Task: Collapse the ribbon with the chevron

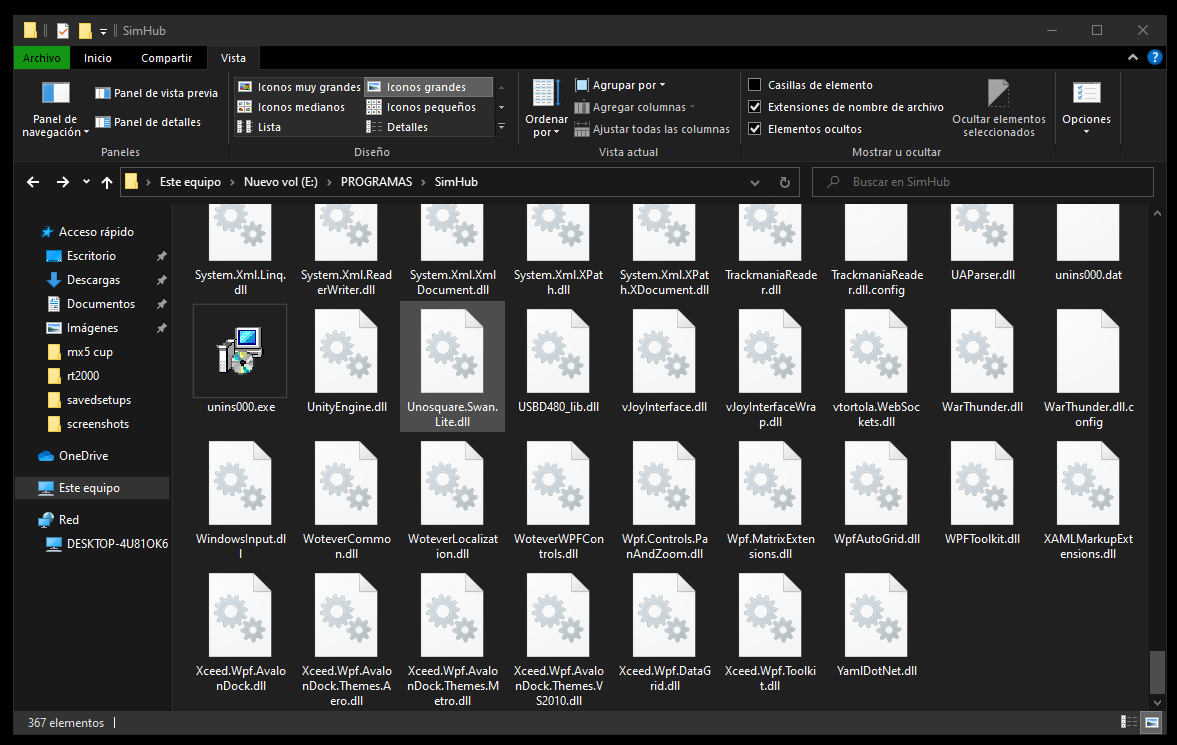Action: [1133, 57]
